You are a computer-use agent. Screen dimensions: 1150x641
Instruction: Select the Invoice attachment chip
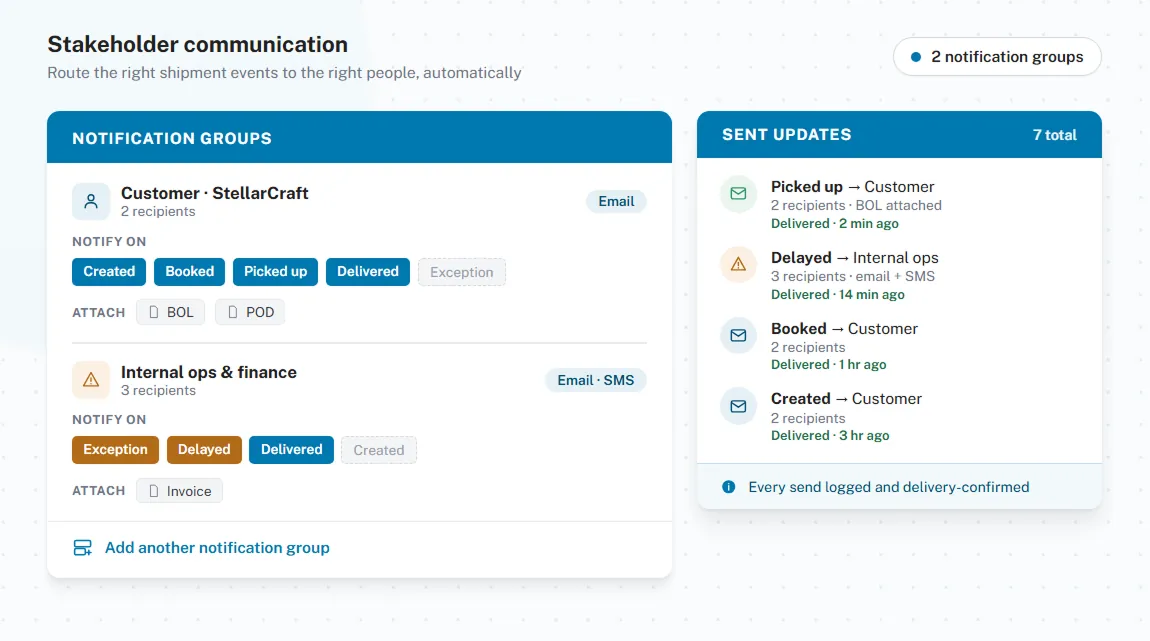[180, 491]
